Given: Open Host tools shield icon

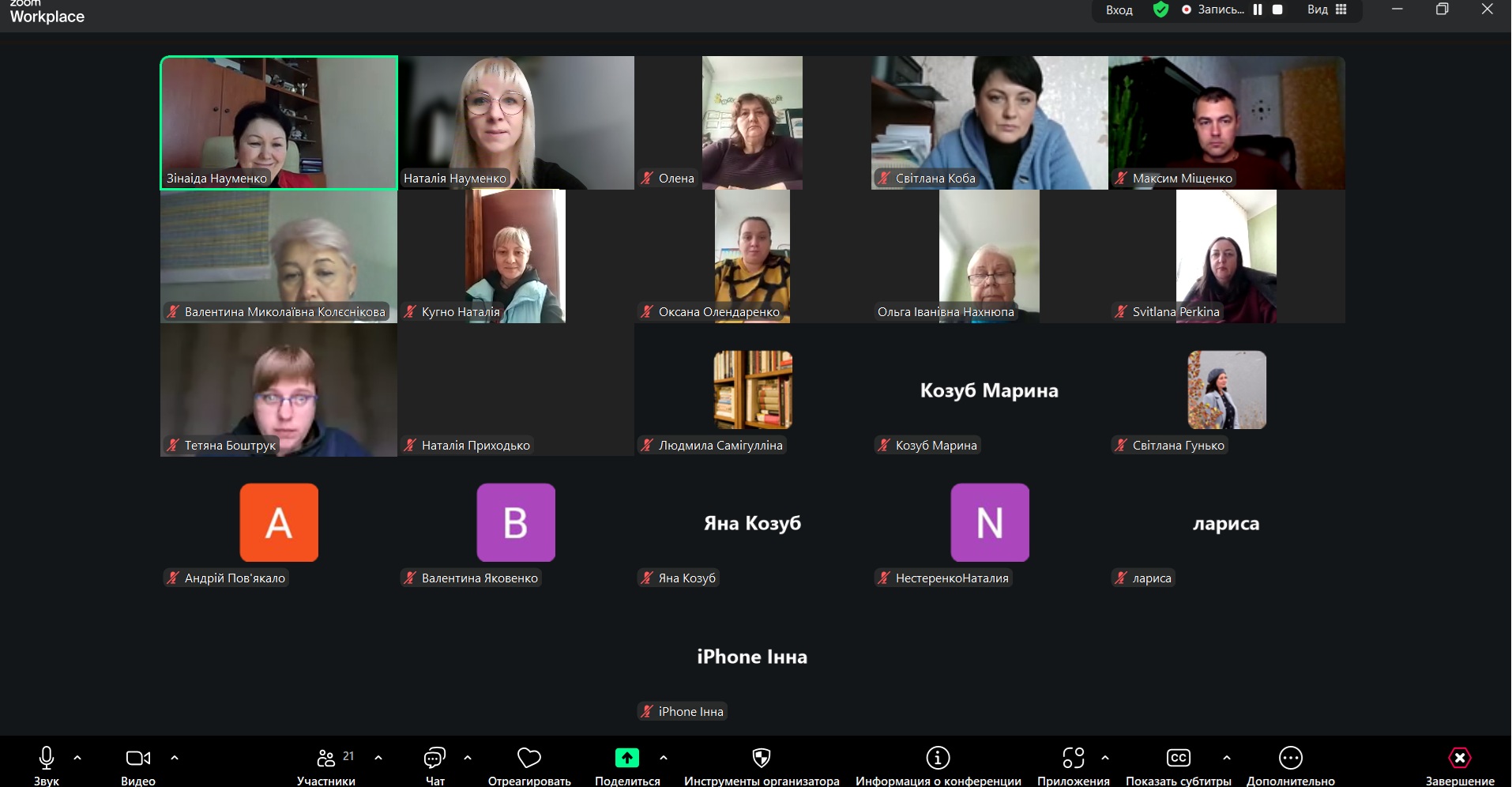Looking at the screenshot, I should point(761,759).
